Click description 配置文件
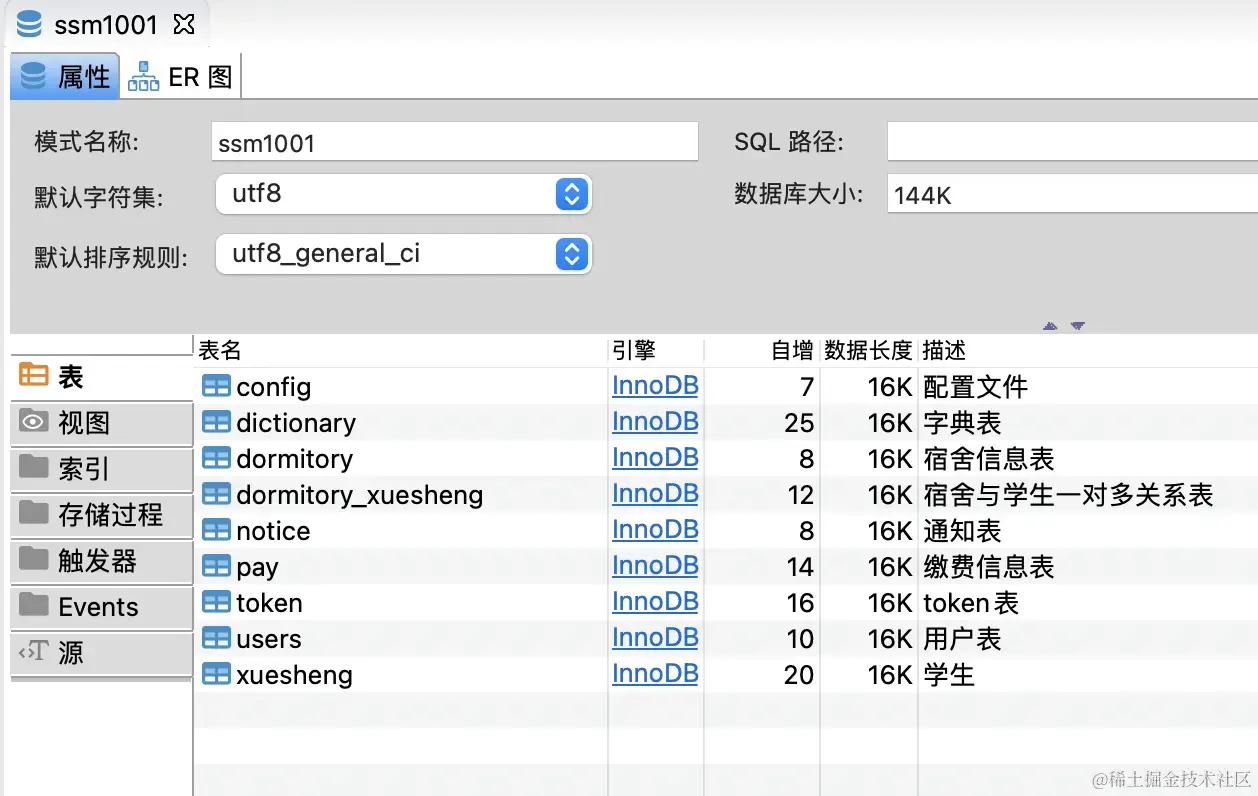 [x=975, y=387]
